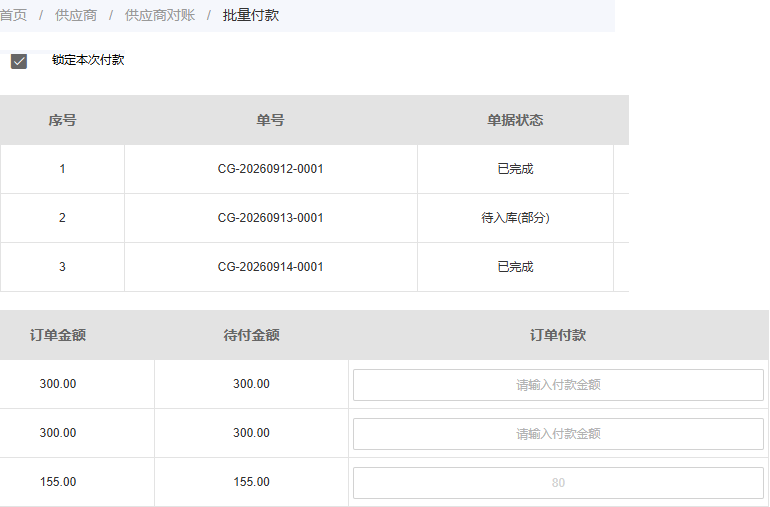Click pending amount 155.00 cell
The width and height of the screenshot is (770, 507).
[x=251, y=482]
